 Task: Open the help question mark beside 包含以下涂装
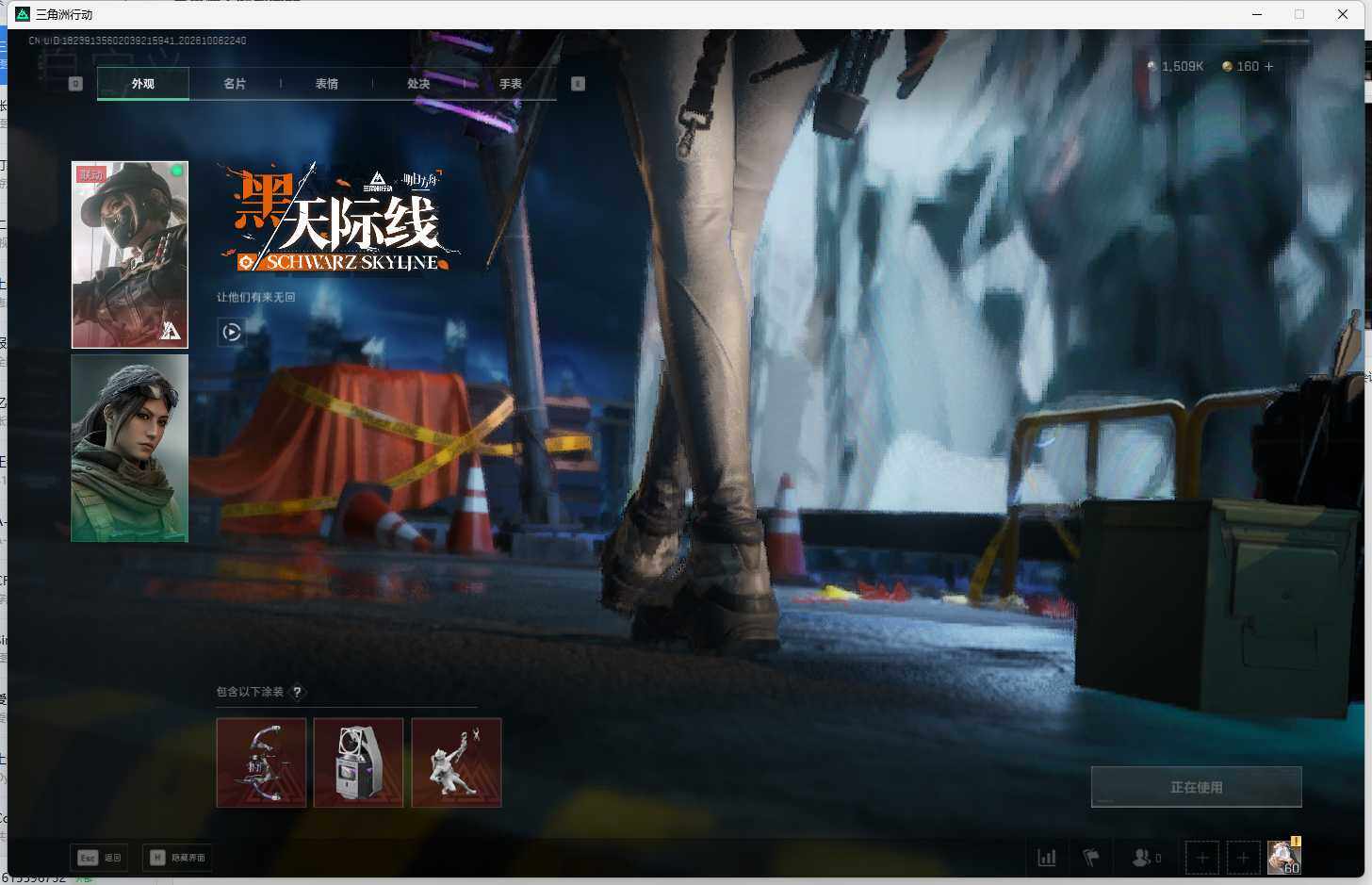pyautogui.click(x=297, y=692)
